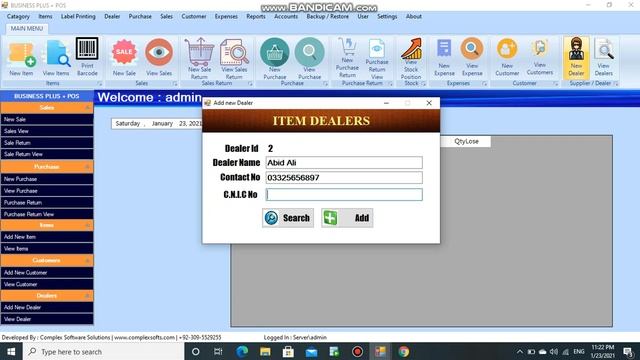Open View Sales Return icon

pyautogui.click(x=234, y=58)
